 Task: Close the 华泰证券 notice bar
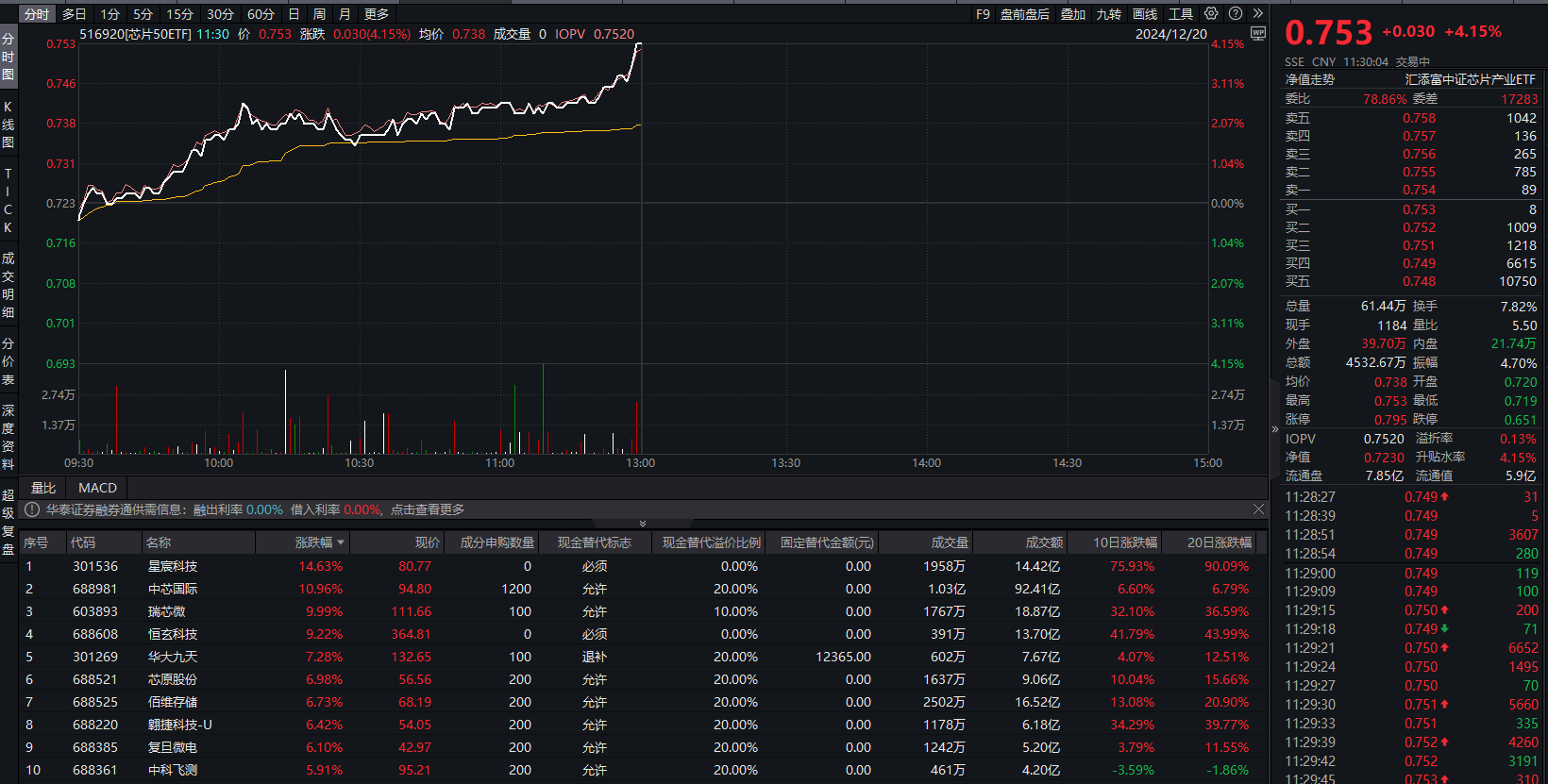click(x=1258, y=509)
